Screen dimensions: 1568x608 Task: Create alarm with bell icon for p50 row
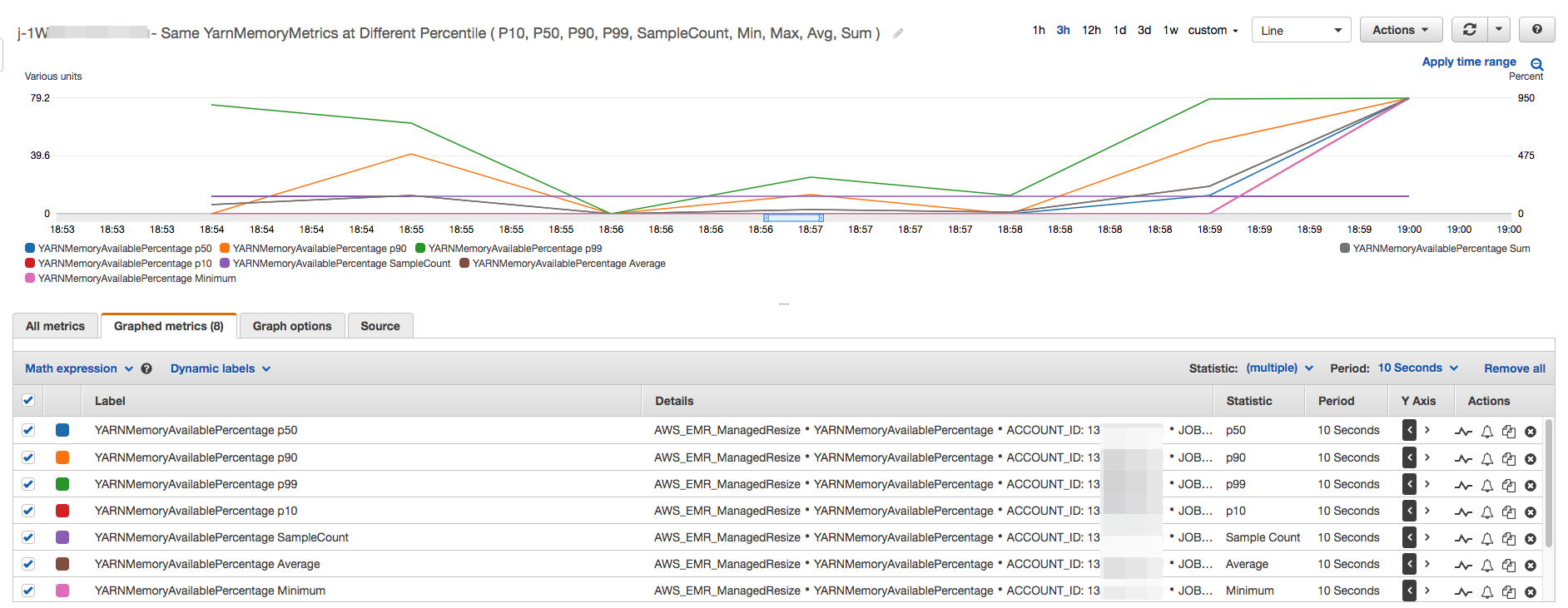1486,432
